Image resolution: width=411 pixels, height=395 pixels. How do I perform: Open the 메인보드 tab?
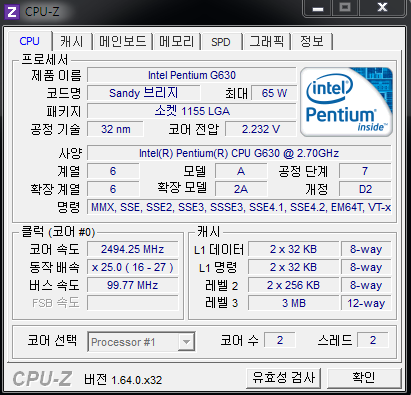pyautogui.click(x=123, y=42)
